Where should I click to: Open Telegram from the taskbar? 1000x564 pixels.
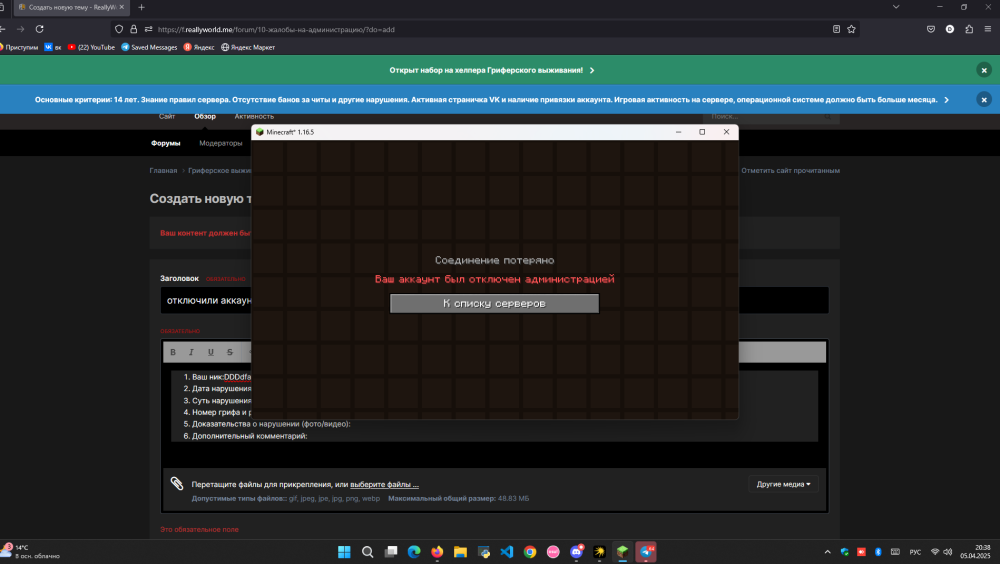tap(646, 552)
